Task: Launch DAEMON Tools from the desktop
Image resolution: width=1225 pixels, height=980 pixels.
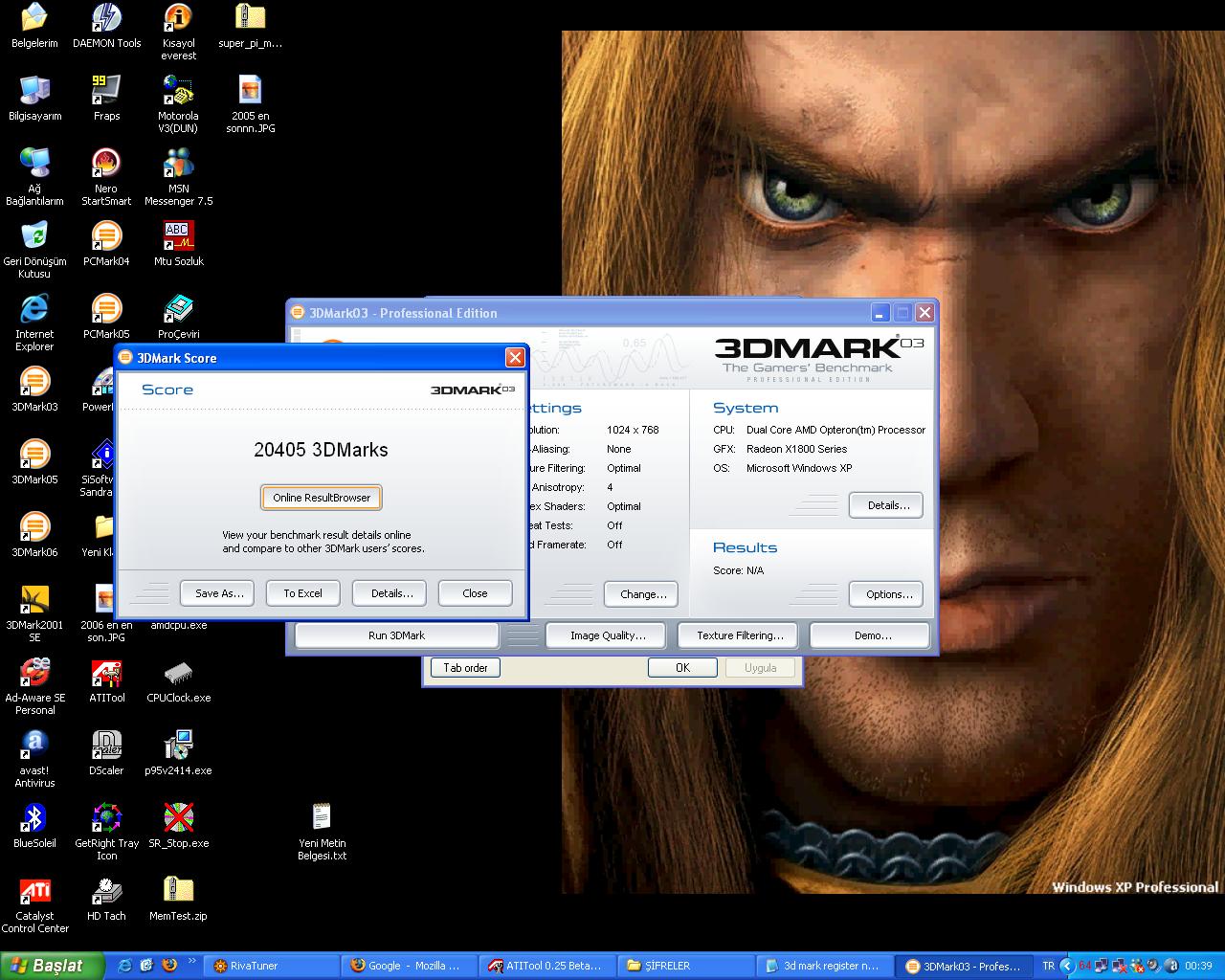Action: coord(106,26)
